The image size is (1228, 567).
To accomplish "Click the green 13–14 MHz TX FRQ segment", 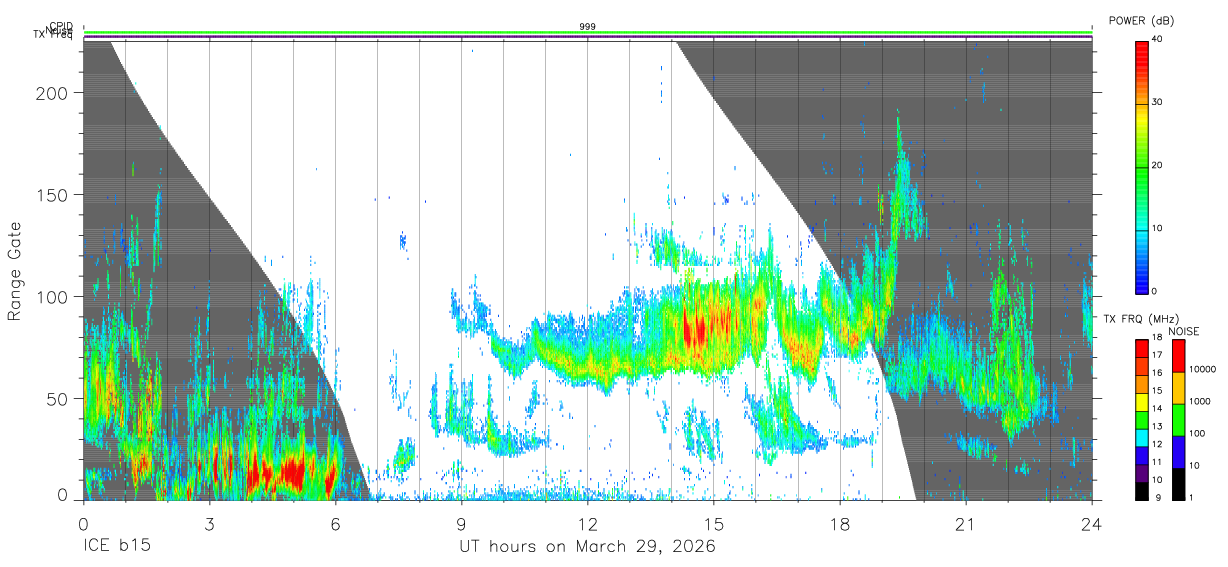I will point(1142,420).
